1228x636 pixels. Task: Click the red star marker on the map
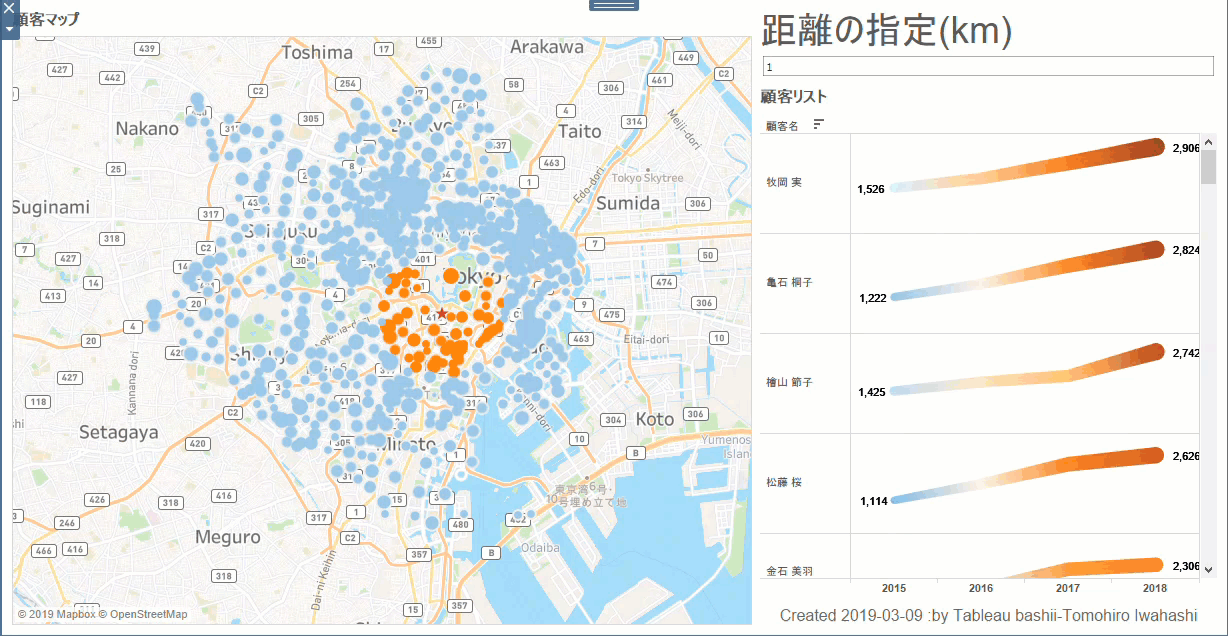pyautogui.click(x=442, y=314)
